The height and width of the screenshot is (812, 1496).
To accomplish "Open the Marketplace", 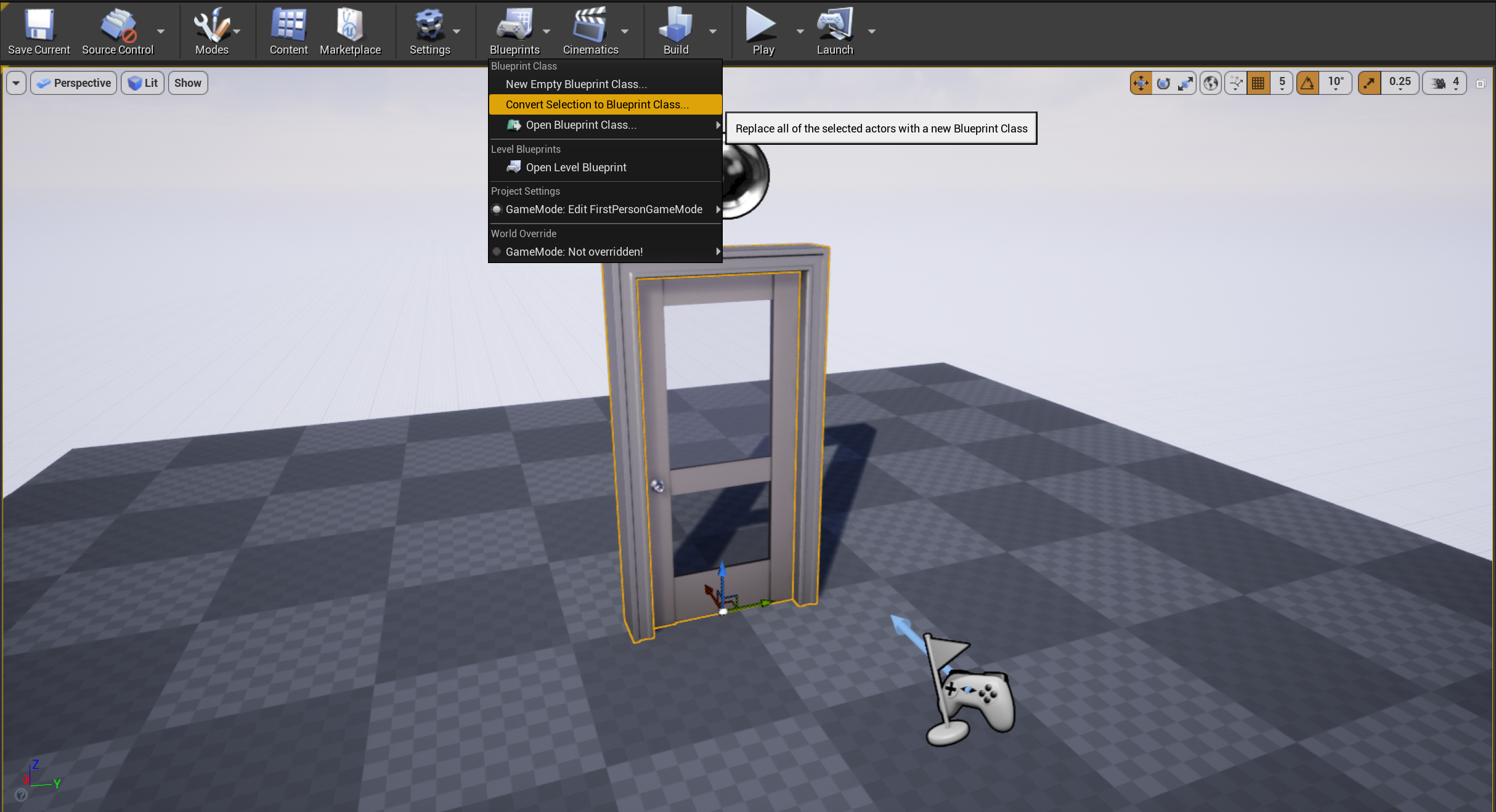I will coord(349,31).
